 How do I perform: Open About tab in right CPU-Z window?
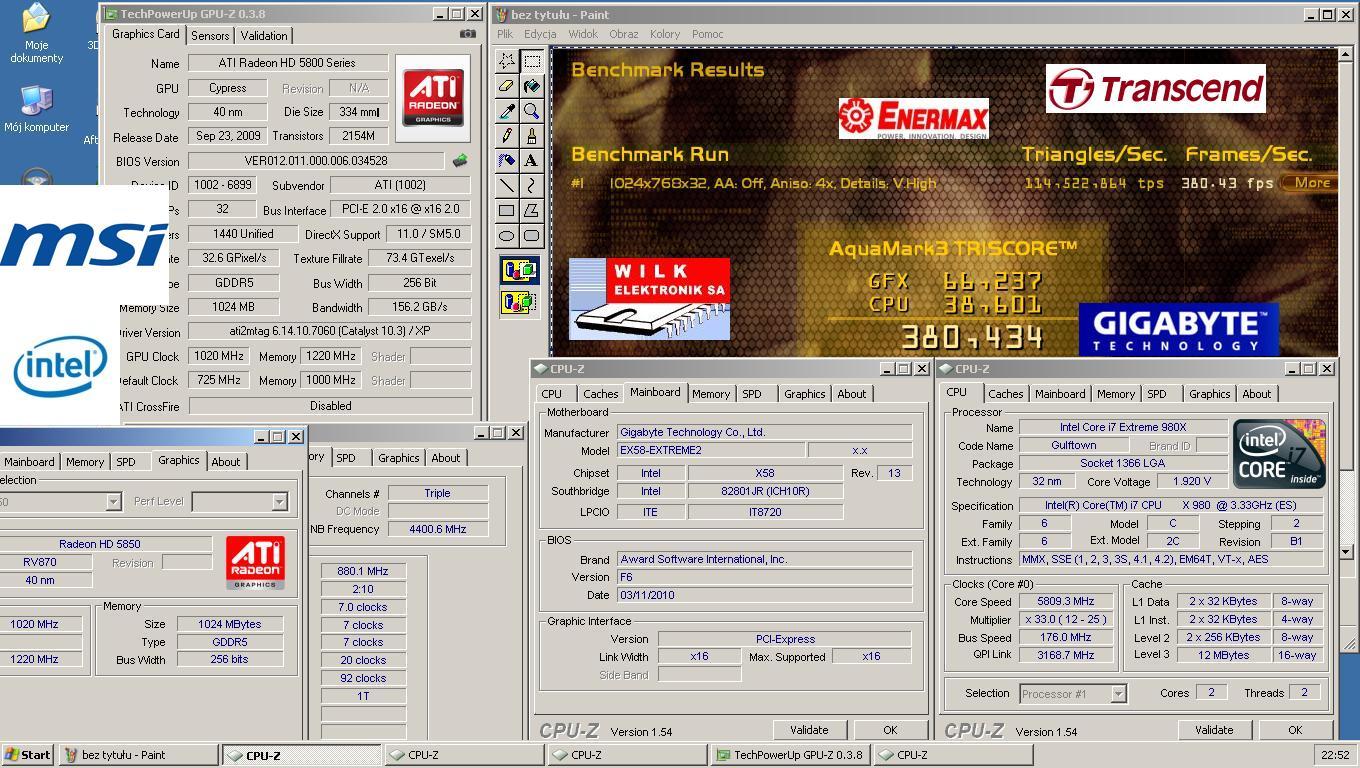coord(1257,394)
